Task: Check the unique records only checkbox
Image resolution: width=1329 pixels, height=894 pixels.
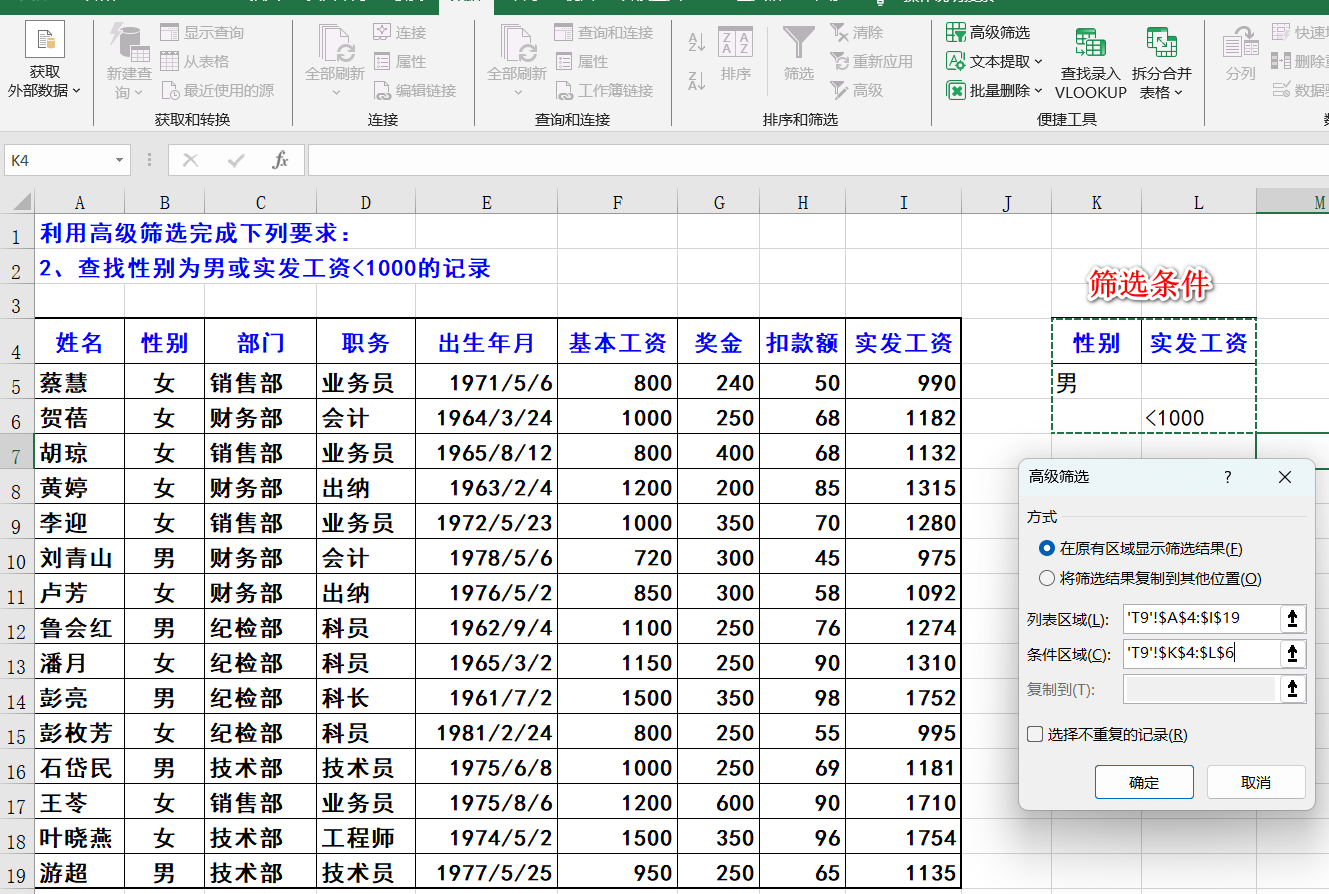Action: (1036, 735)
